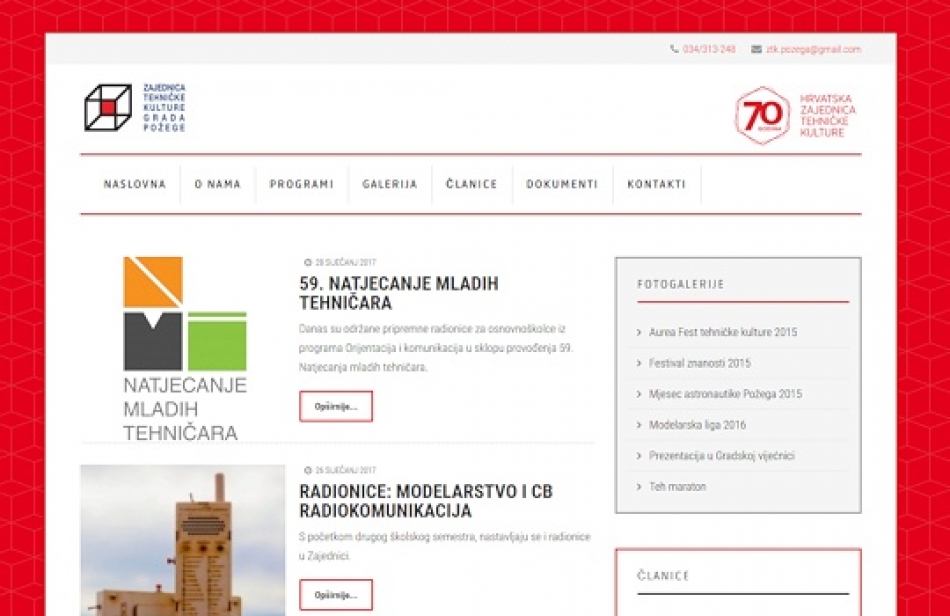Navigate to Kontakti page

click(x=657, y=185)
